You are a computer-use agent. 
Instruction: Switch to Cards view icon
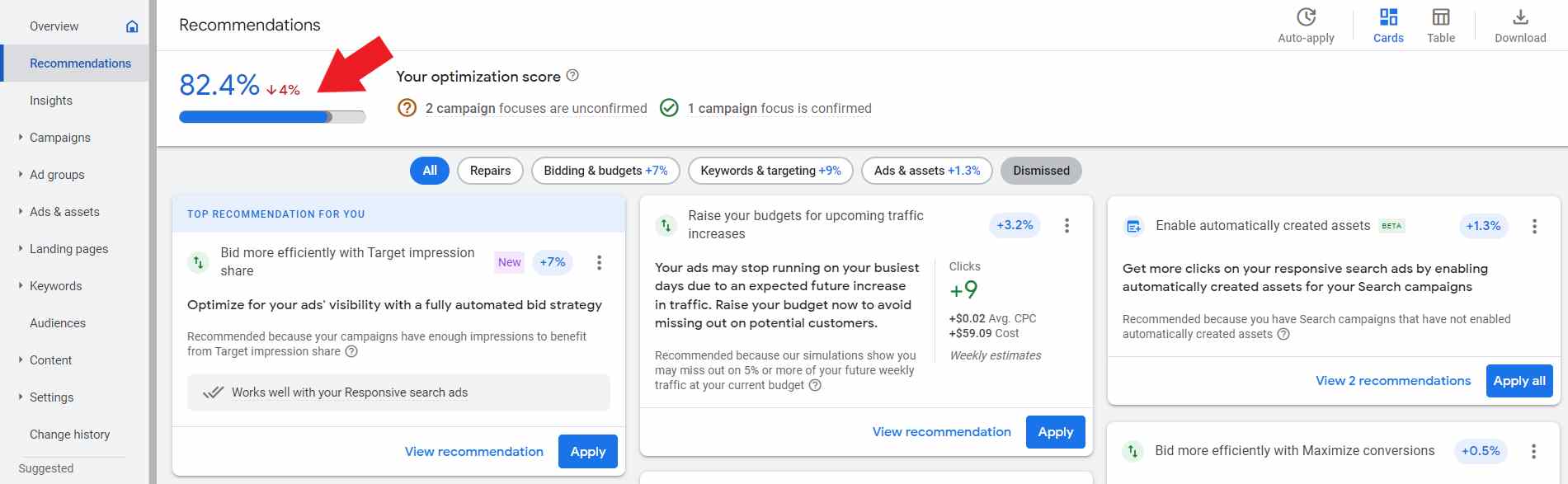point(1388,17)
